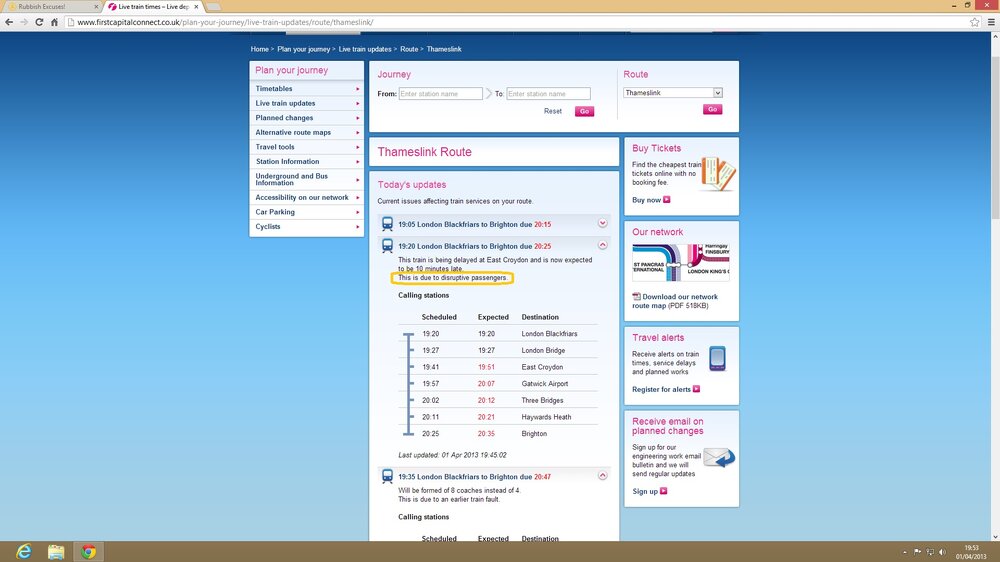
Task: Go to Route in the breadcrumb
Action: click(409, 49)
